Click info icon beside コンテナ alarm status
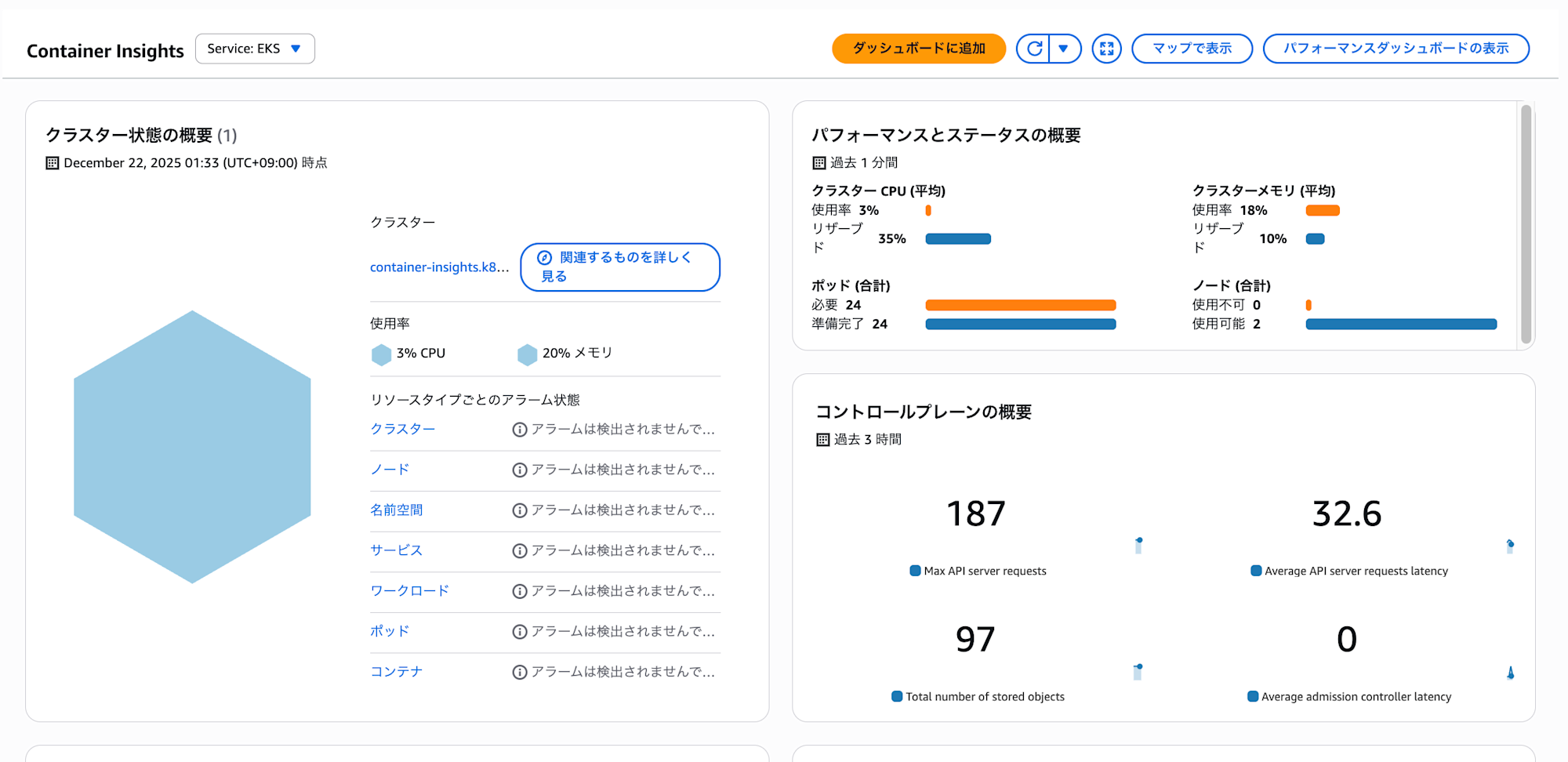1568x762 pixels. (x=519, y=673)
